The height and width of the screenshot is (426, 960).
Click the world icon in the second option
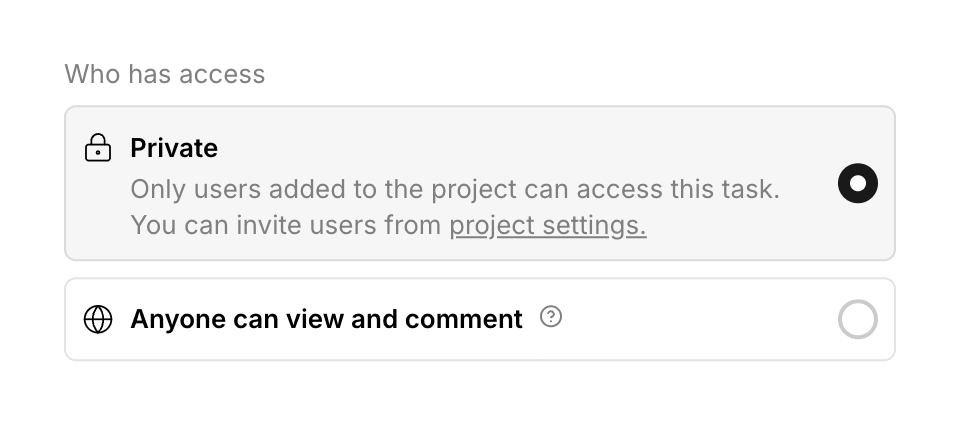(97, 319)
